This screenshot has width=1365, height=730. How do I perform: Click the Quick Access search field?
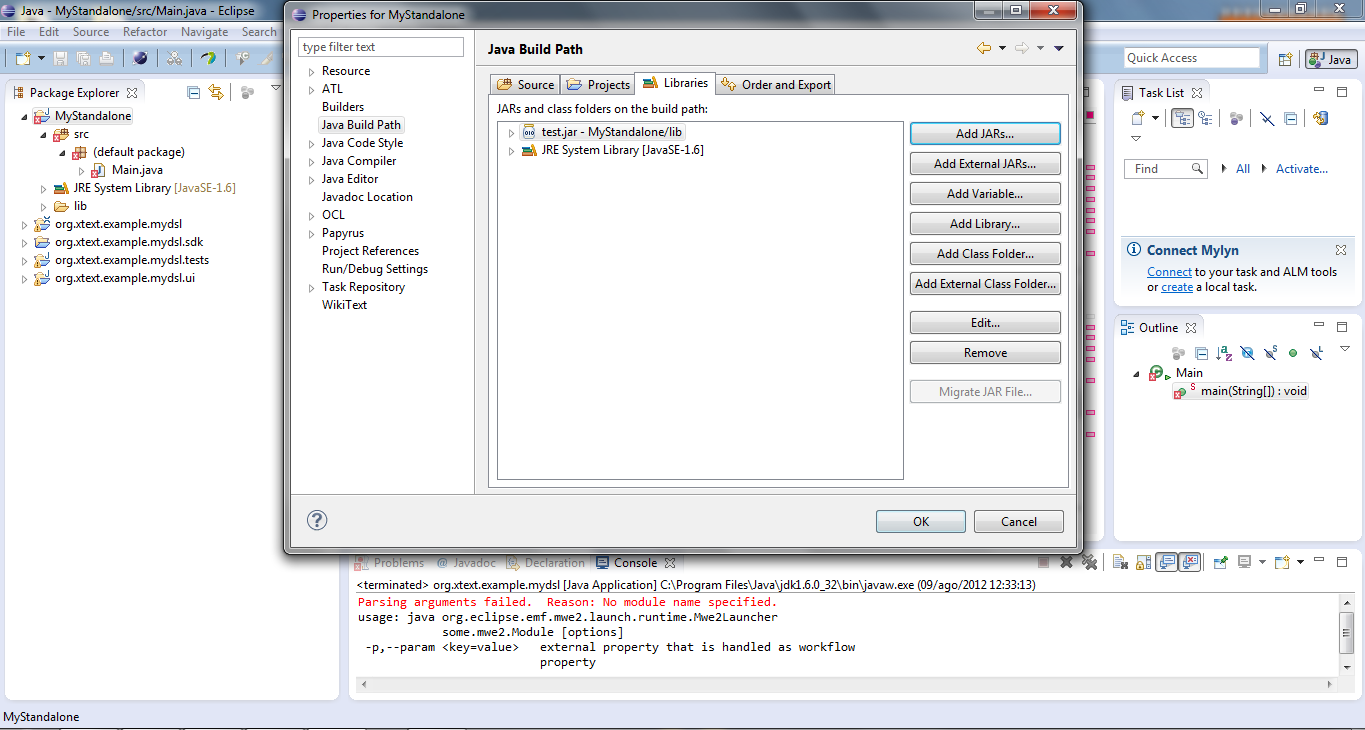(x=1194, y=58)
